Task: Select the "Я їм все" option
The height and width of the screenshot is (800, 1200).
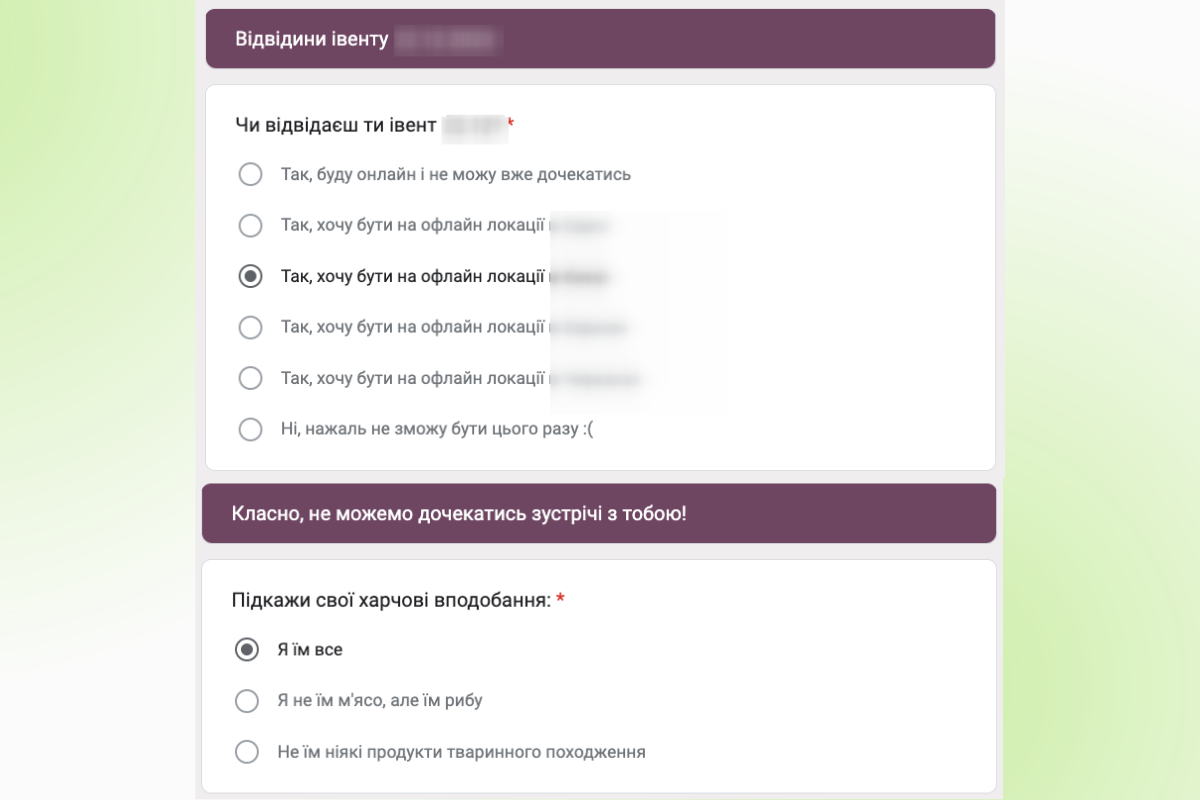Action: click(247, 649)
